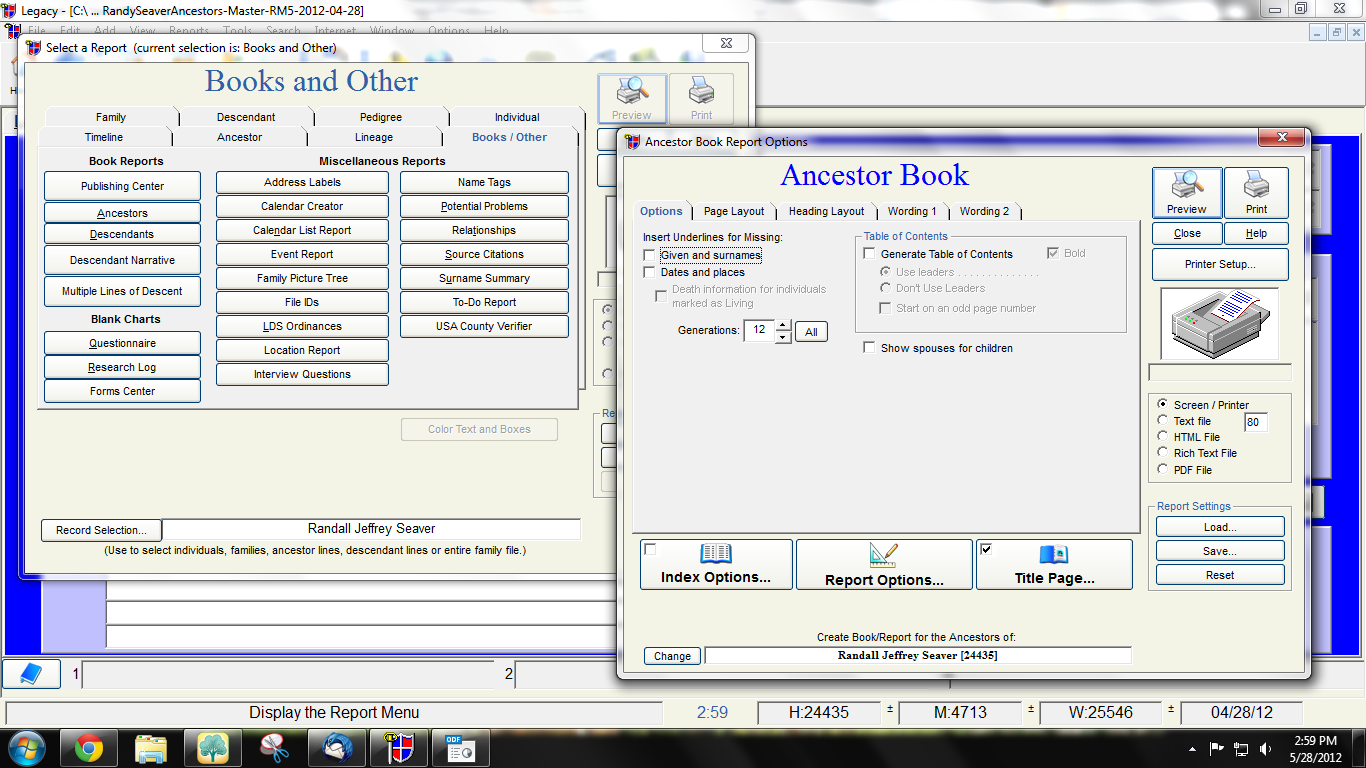Launch Google Chrome from the taskbar

click(89, 748)
